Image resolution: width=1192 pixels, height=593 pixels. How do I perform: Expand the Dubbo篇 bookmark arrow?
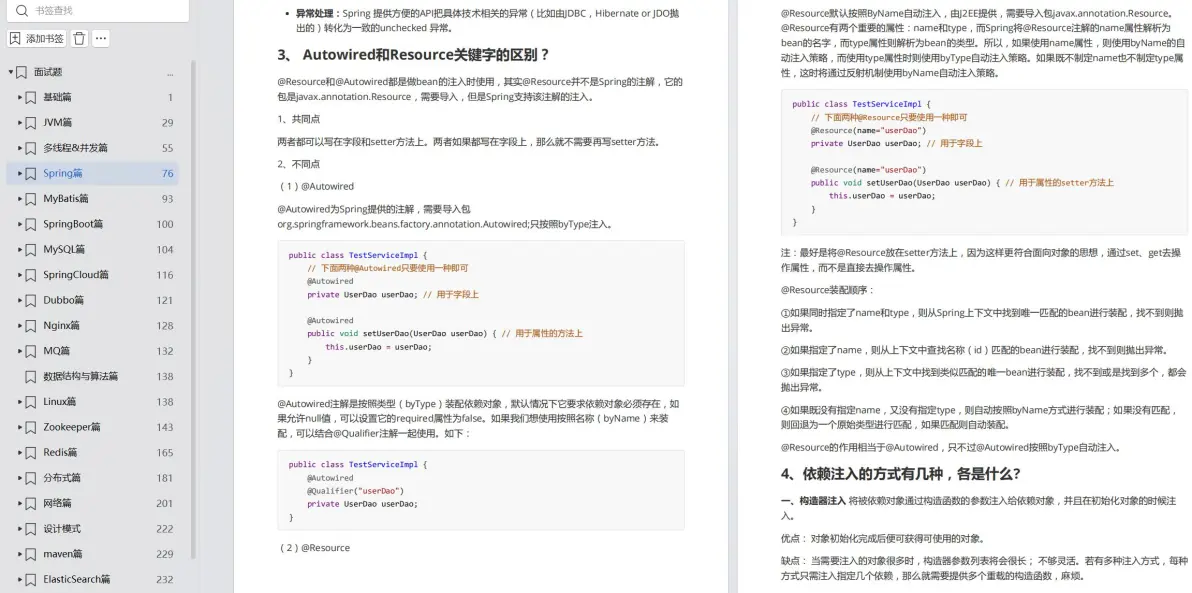coord(20,300)
